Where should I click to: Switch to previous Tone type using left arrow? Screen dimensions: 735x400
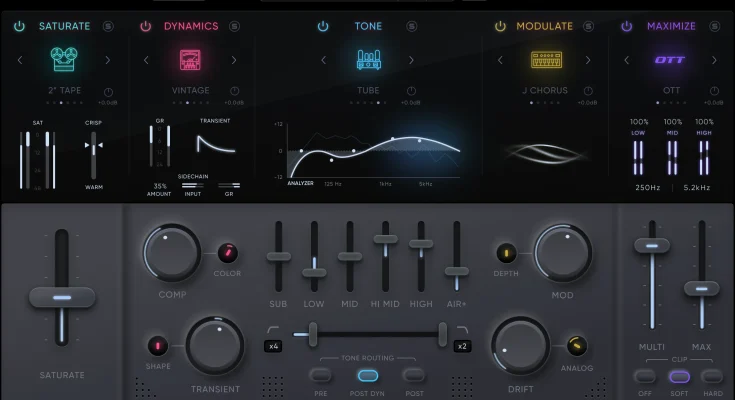[324, 60]
